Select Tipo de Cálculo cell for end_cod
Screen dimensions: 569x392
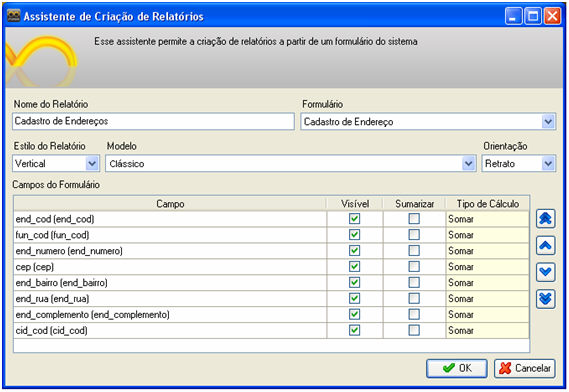pos(487,219)
